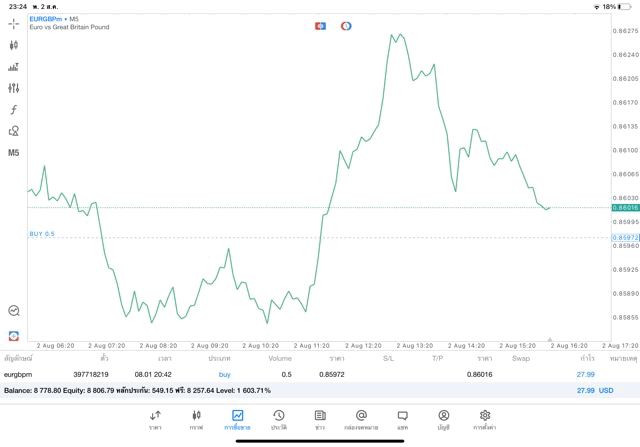Open the Account (บัญชี) tab

[x=443, y=419]
